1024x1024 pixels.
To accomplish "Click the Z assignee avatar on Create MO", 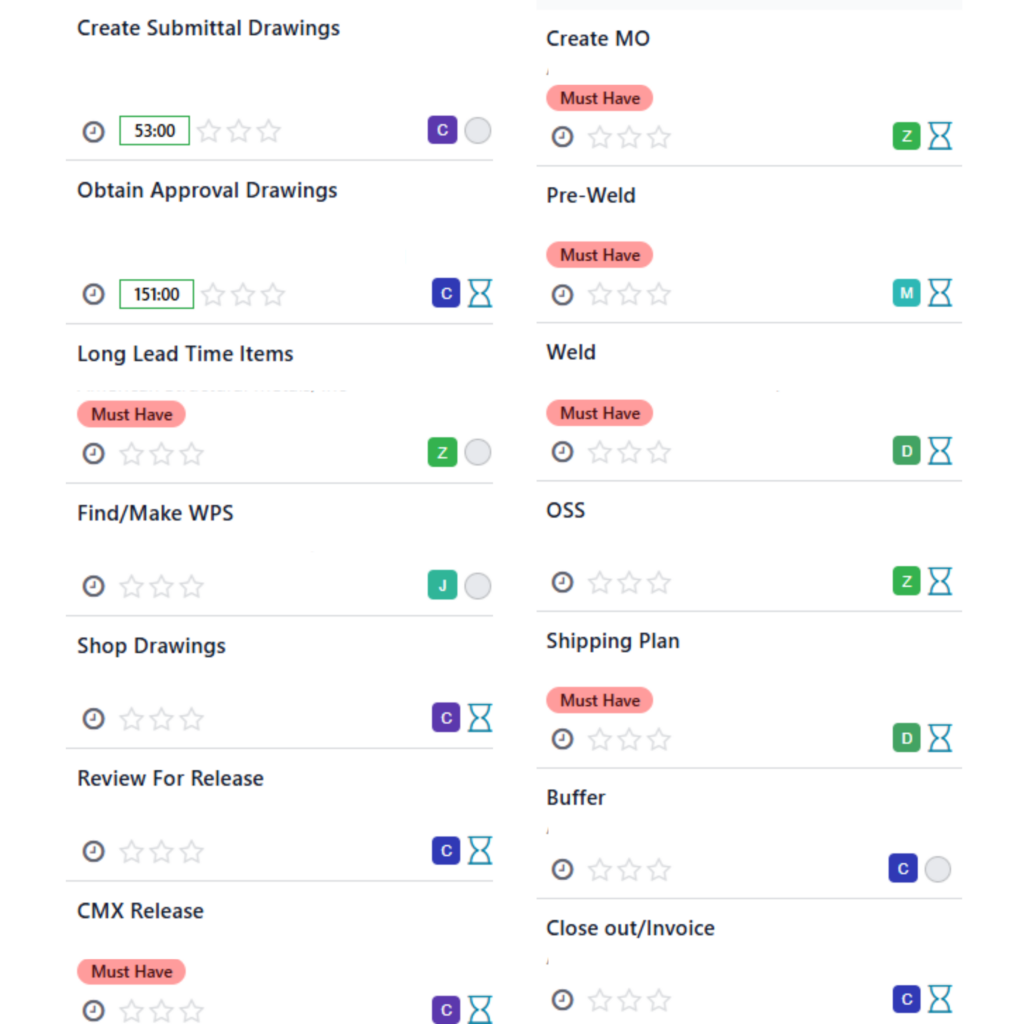I will [906, 136].
